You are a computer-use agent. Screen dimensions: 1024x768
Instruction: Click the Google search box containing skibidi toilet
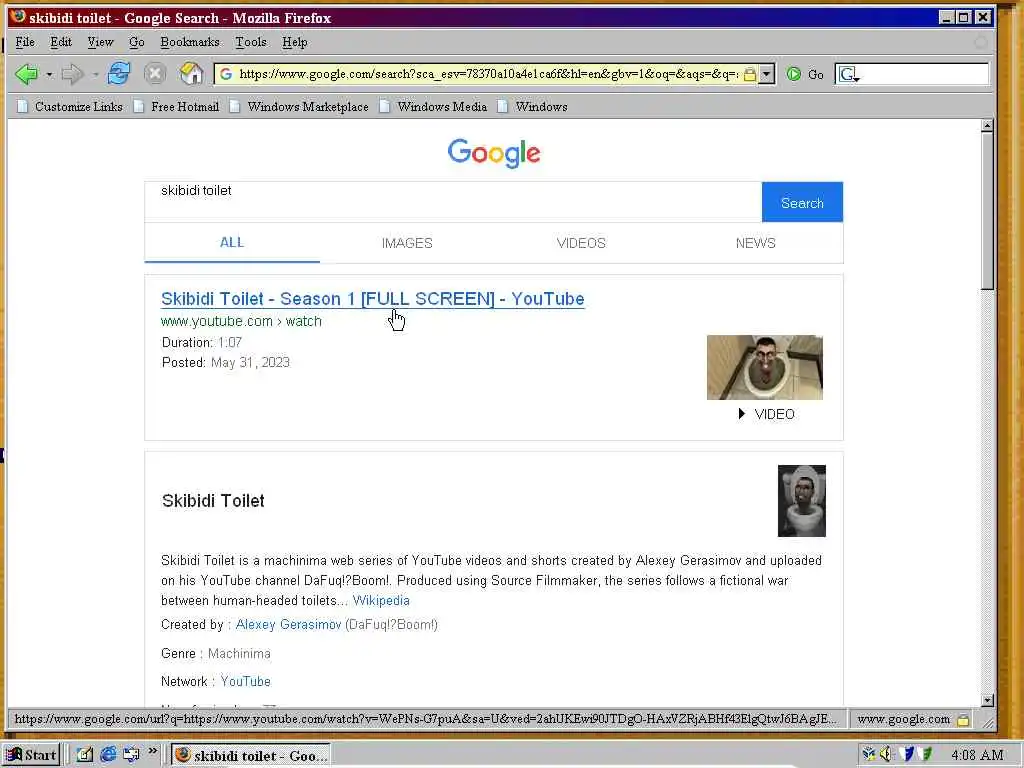[x=453, y=201]
